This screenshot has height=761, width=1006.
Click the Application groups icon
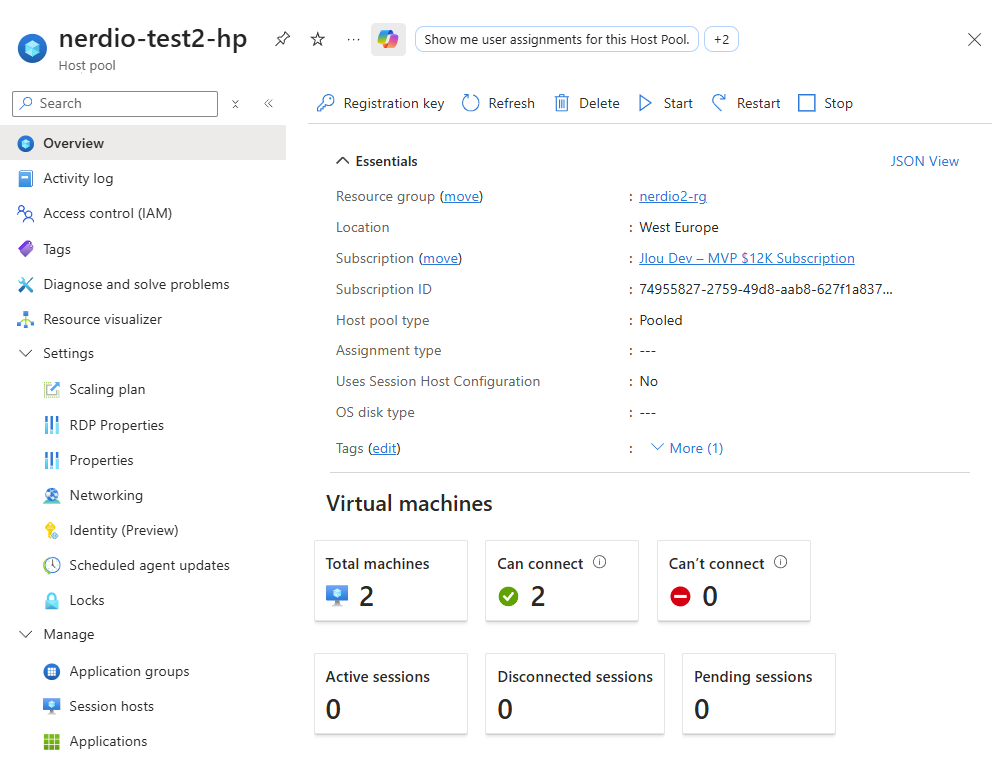click(52, 671)
